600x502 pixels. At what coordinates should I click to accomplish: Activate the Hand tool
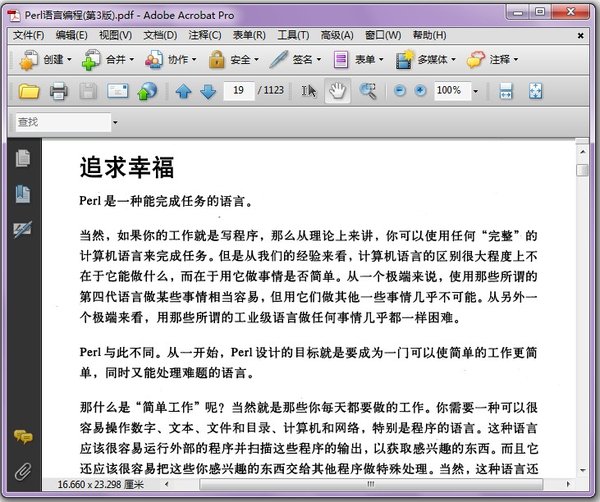338,91
